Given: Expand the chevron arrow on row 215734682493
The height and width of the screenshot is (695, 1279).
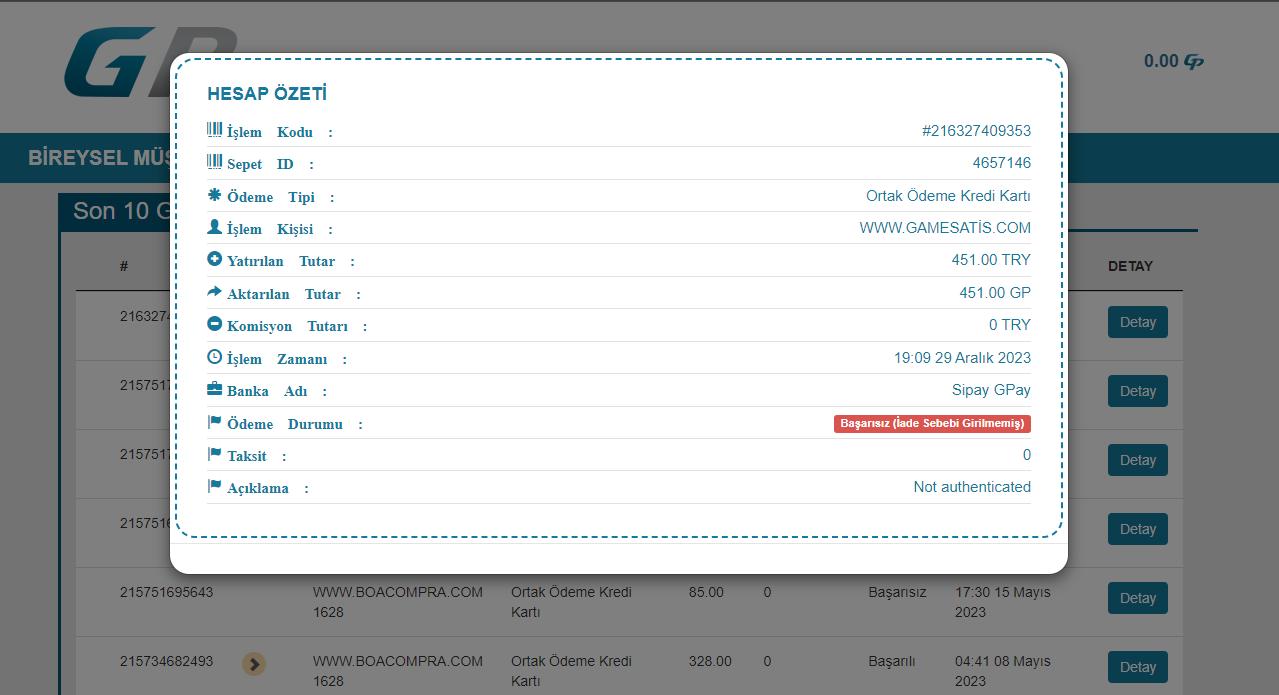Looking at the screenshot, I should click(254, 663).
